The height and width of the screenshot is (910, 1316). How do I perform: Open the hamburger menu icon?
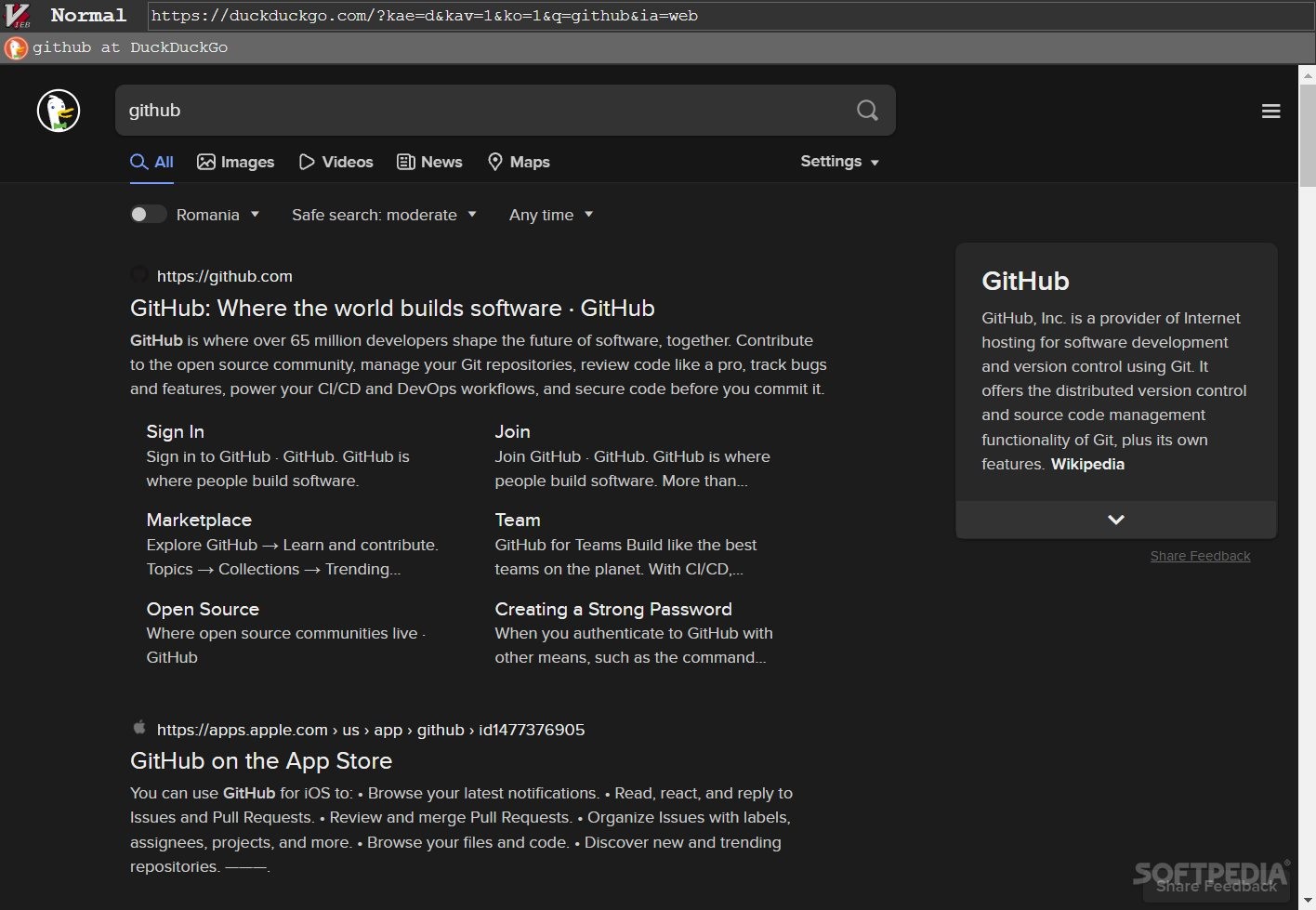[x=1270, y=112]
